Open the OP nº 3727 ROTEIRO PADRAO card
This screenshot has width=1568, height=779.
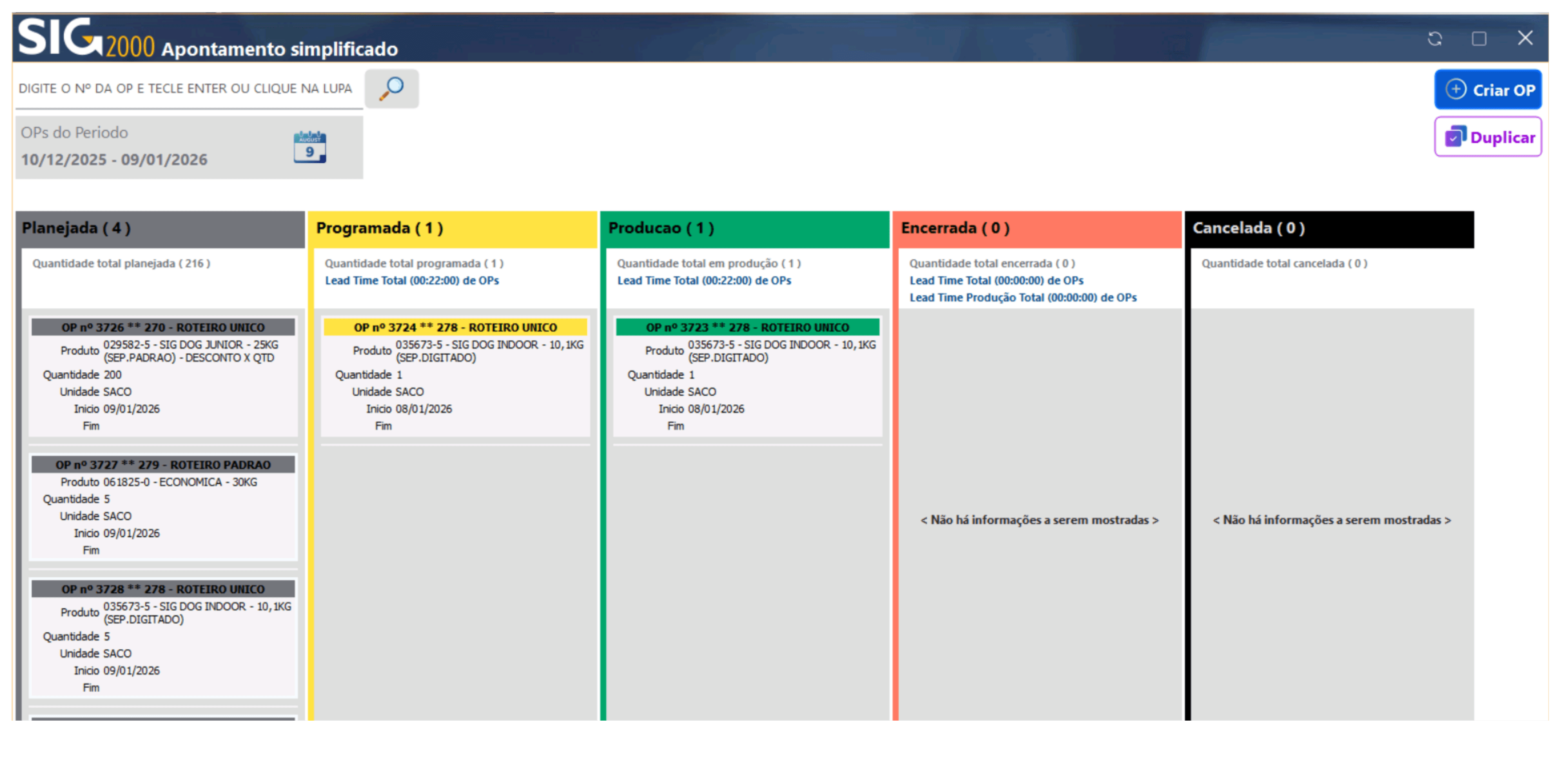point(163,465)
